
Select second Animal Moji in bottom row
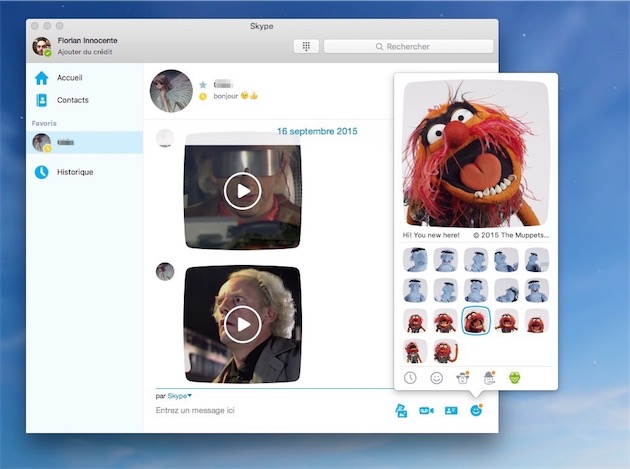(446, 351)
